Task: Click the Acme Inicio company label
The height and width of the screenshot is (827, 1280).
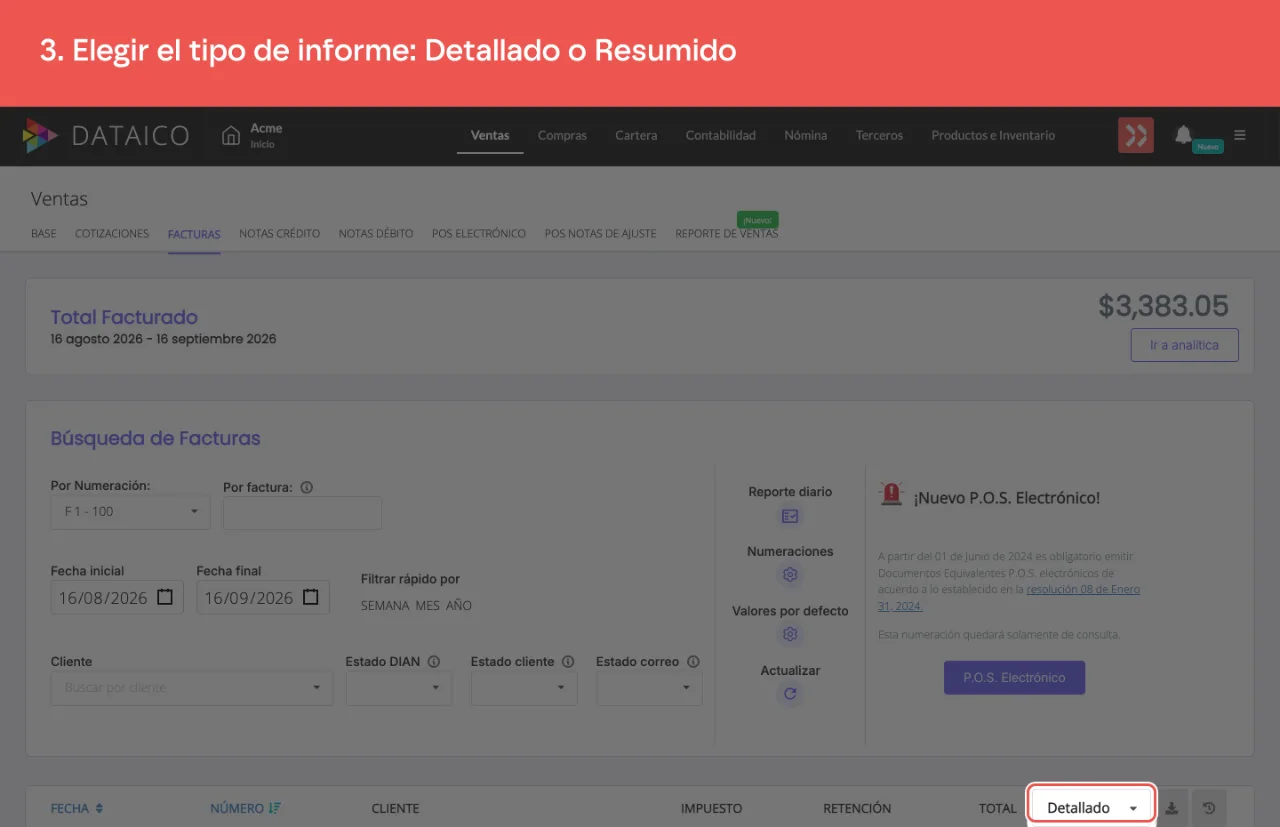Action: (x=266, y=135)
